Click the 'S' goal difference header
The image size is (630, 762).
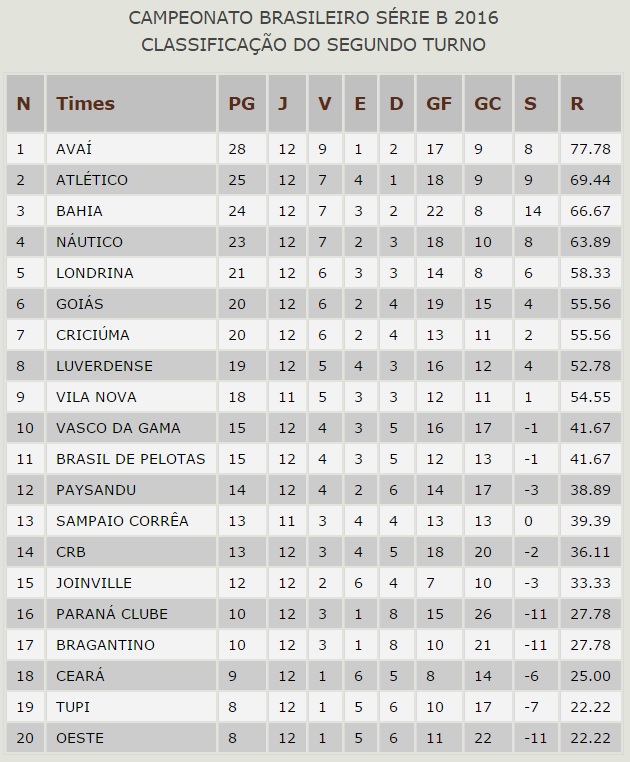[530, 103]
